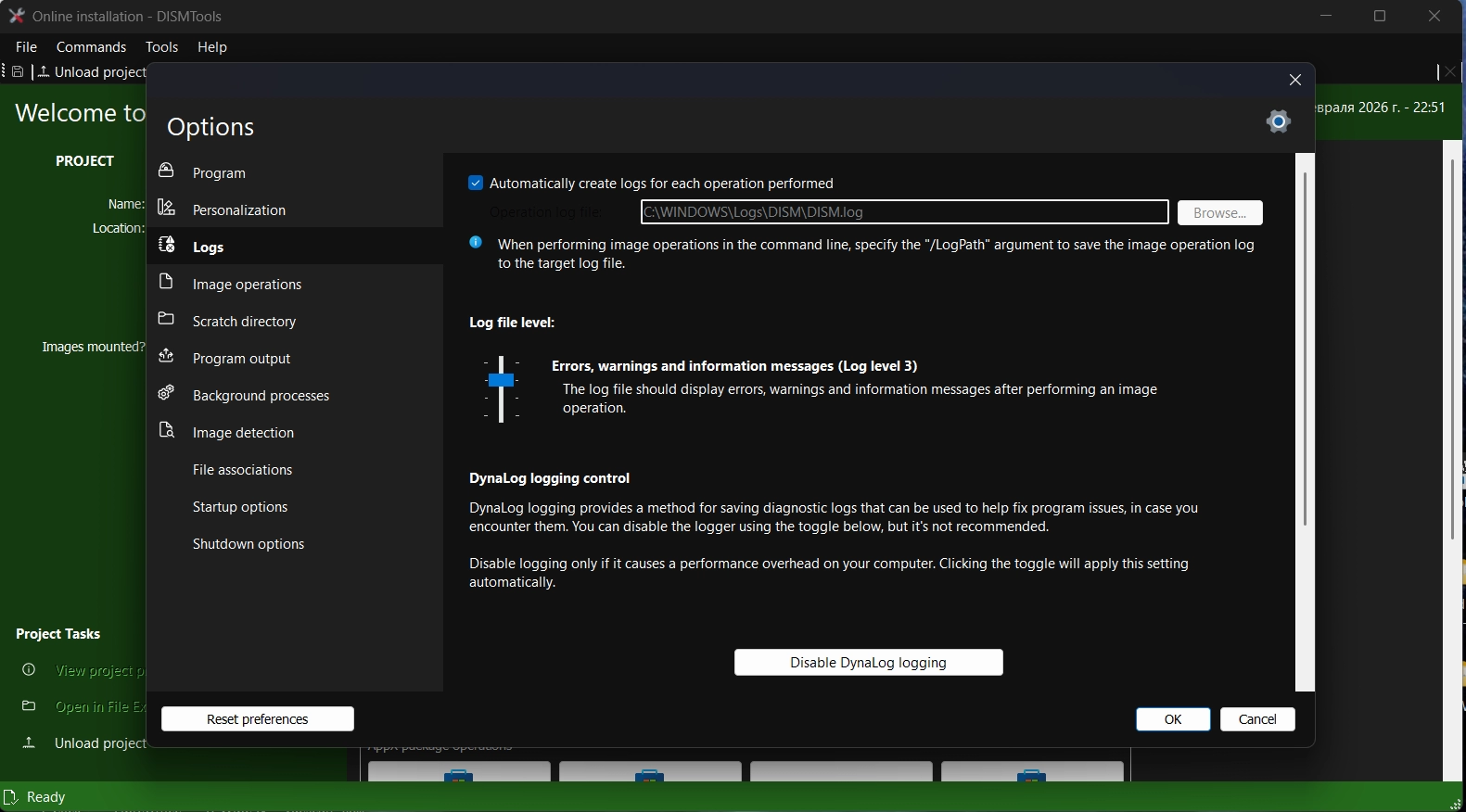The width and height of the screenshot is (1466, 812).
Task: Click the blue info icon beside LogPath note
Action: pyautogui.click(x=476, y=242)
